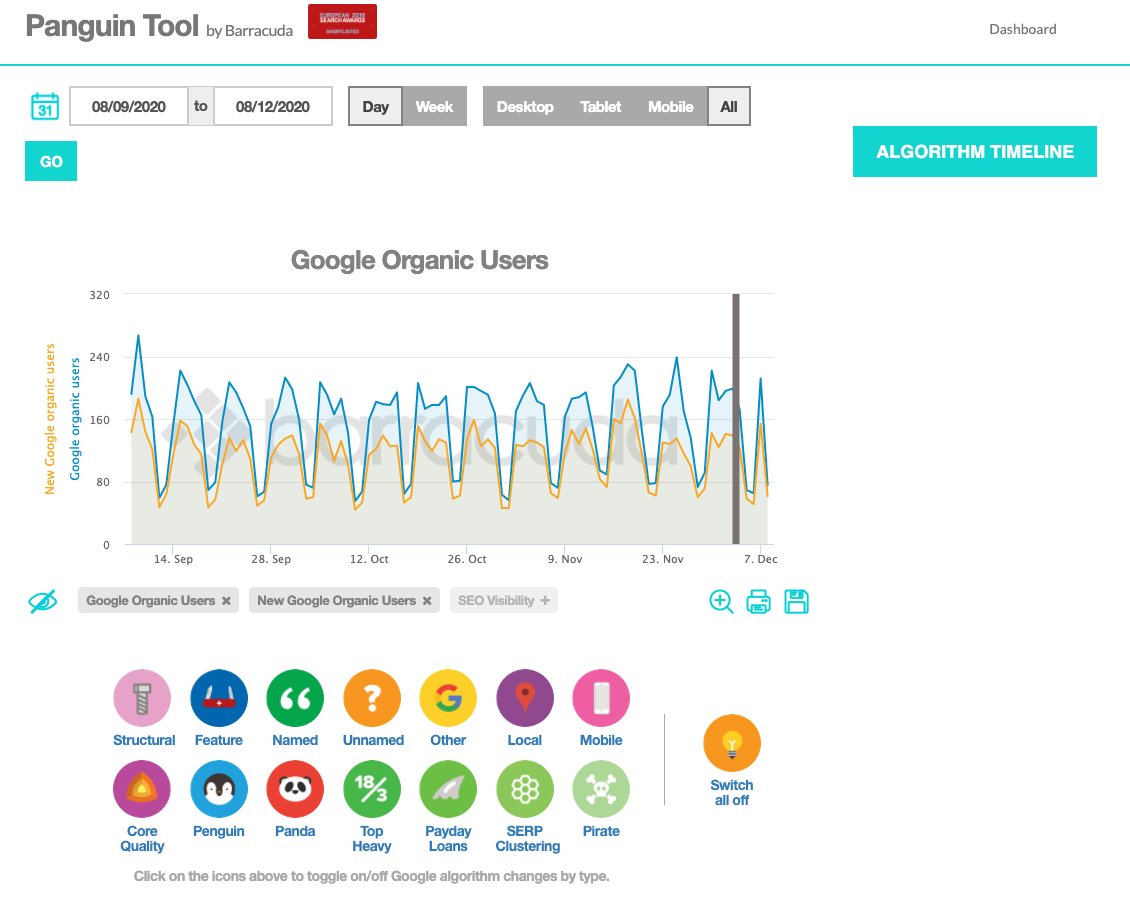Click the Google Organic Users chart title
1130x906 pixels.
pyautogui.click(x=419, y=260)
